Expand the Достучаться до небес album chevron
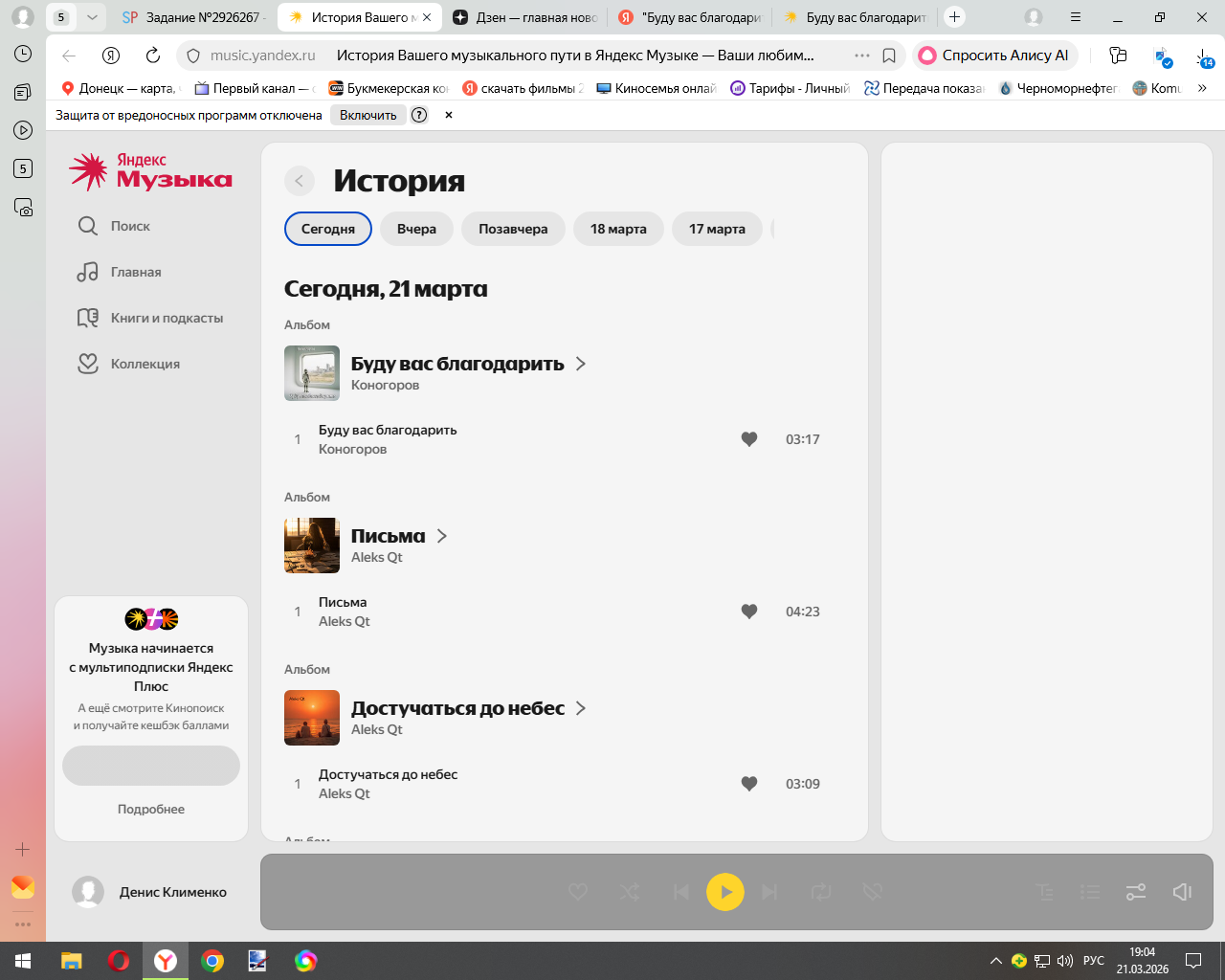Viewport: 1225px width, 980px height. (581, 708)
